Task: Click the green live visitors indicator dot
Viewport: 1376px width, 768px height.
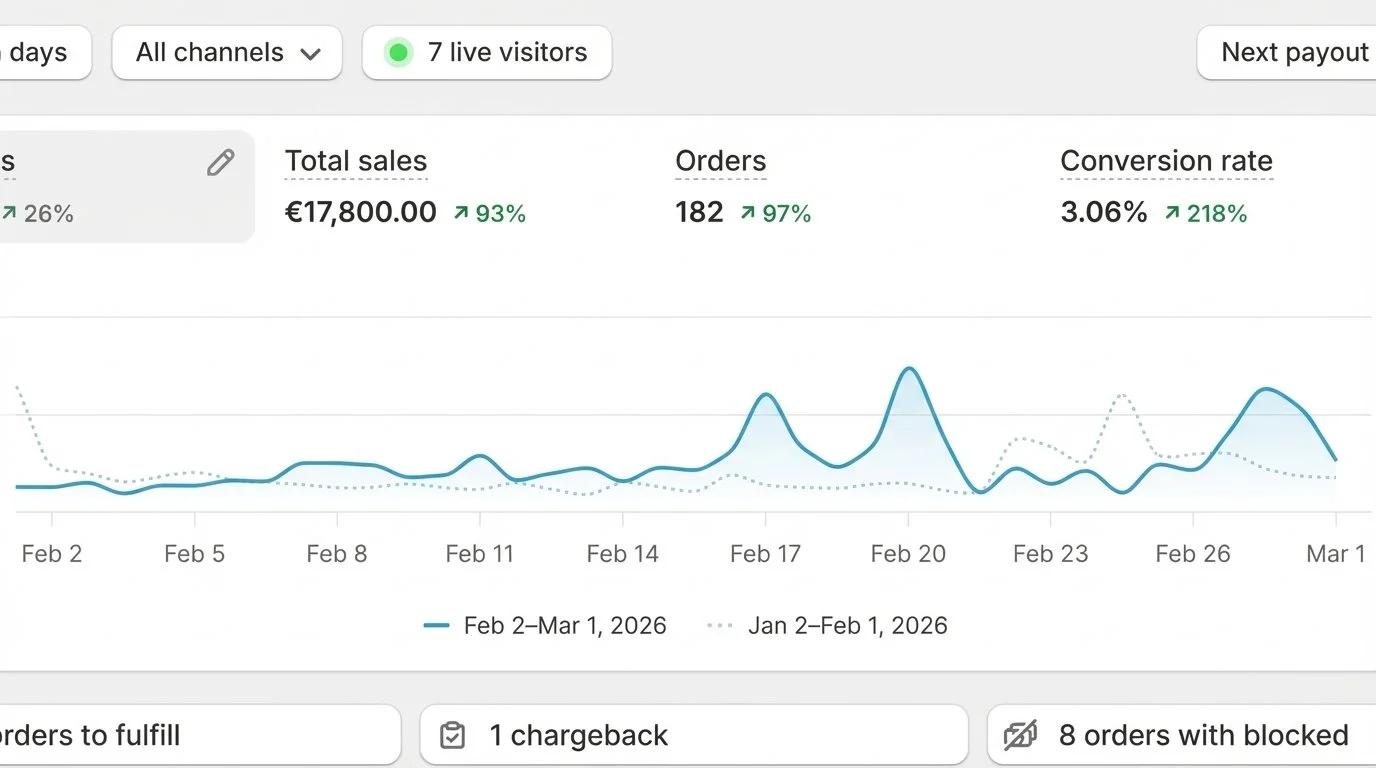Action: coord(399,50)
